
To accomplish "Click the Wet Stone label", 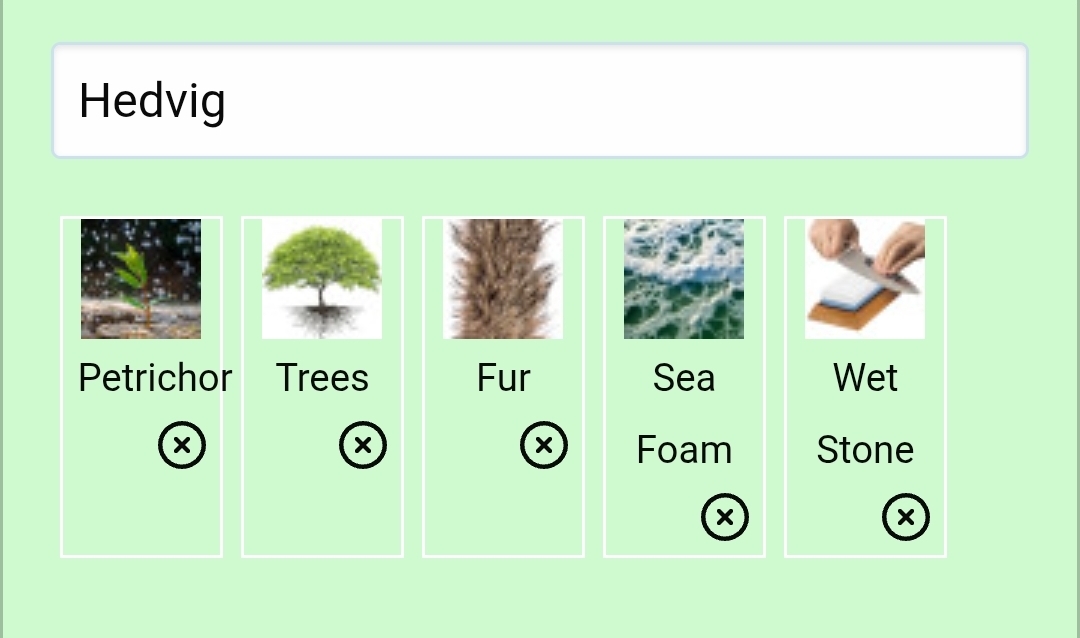I will click(x=865, y=413).
